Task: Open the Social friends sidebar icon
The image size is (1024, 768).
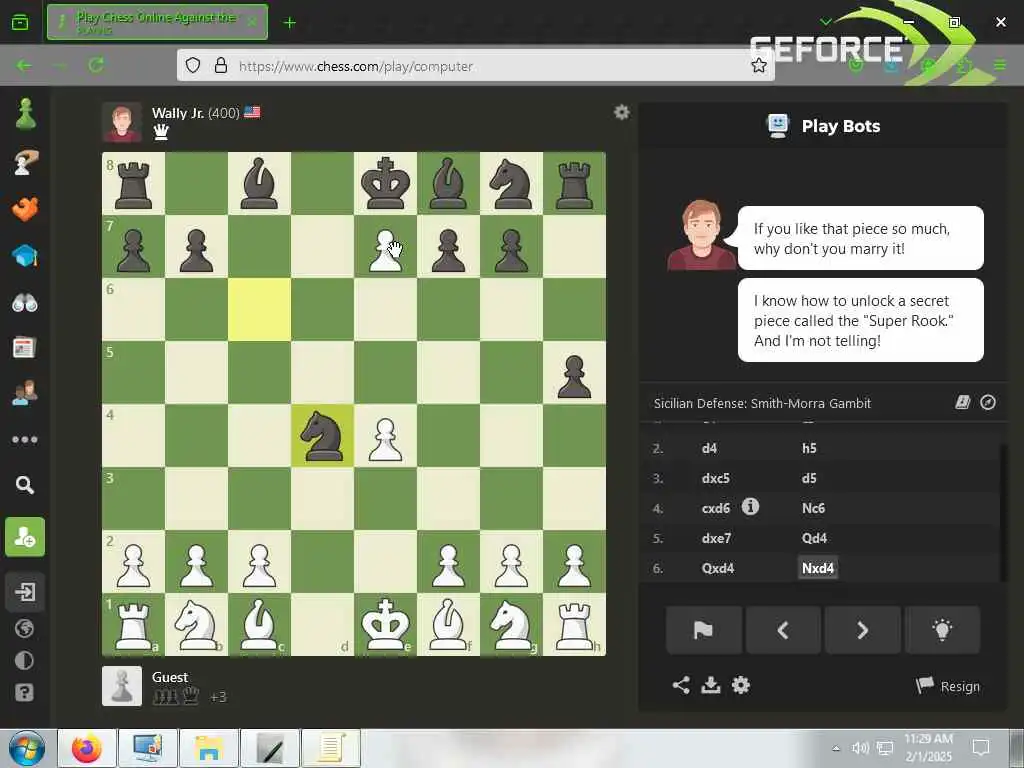Action: pos(25,393)
